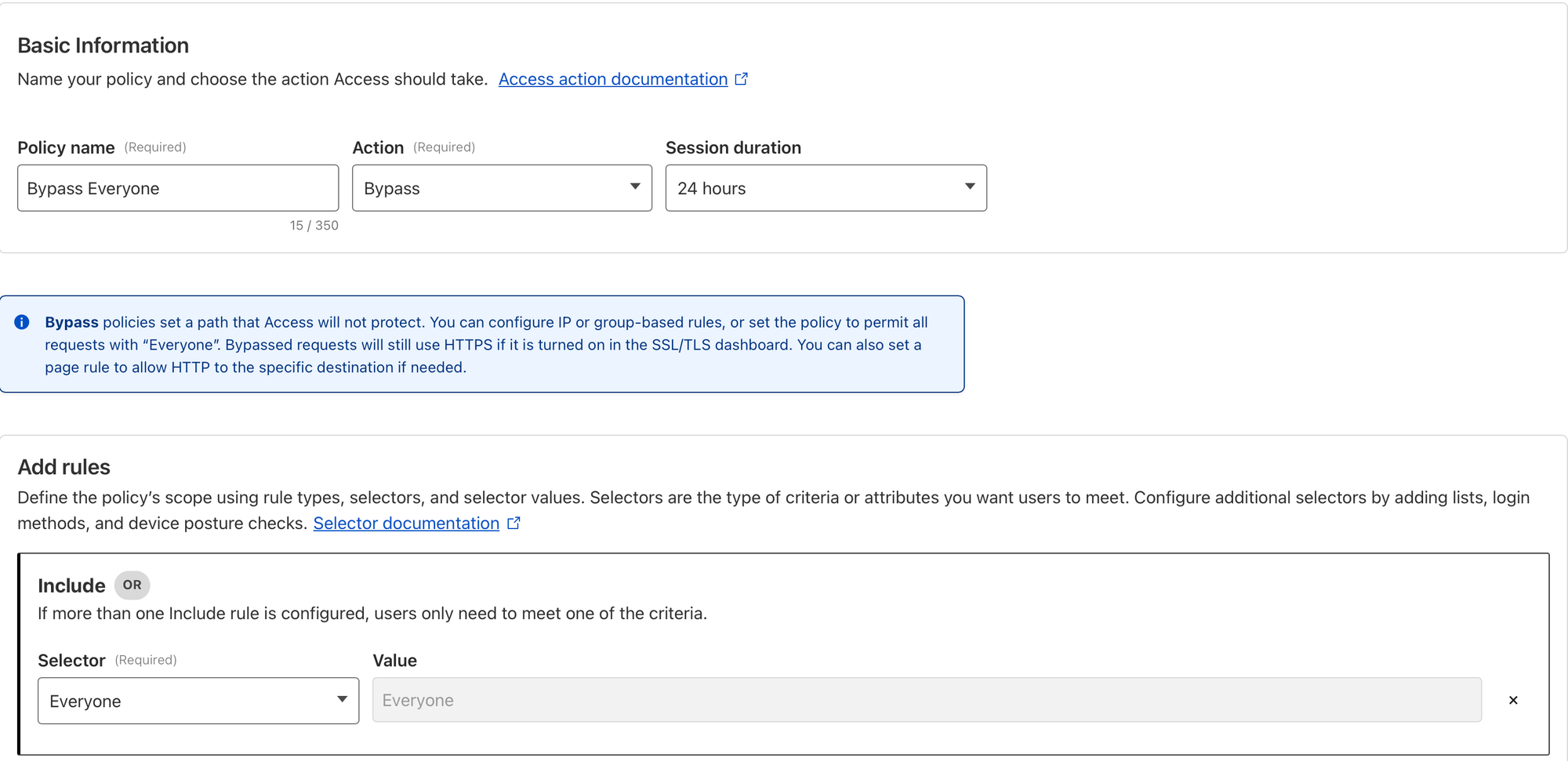Open the Selector documentation link
This screenshot has width=1568, height=761.
click(406, 524)
